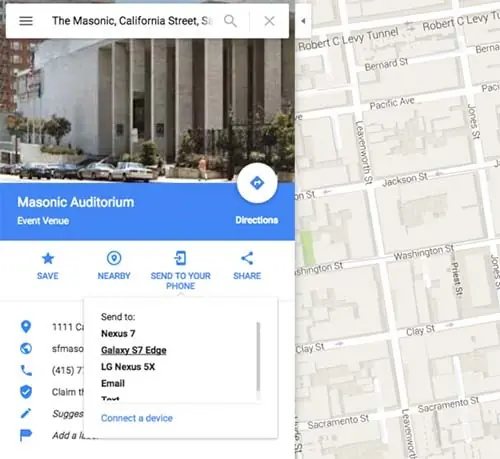This screenshot has height=459, width=500.
Task: Click the Masonic Auditorium photo
Action: [147, 110]
